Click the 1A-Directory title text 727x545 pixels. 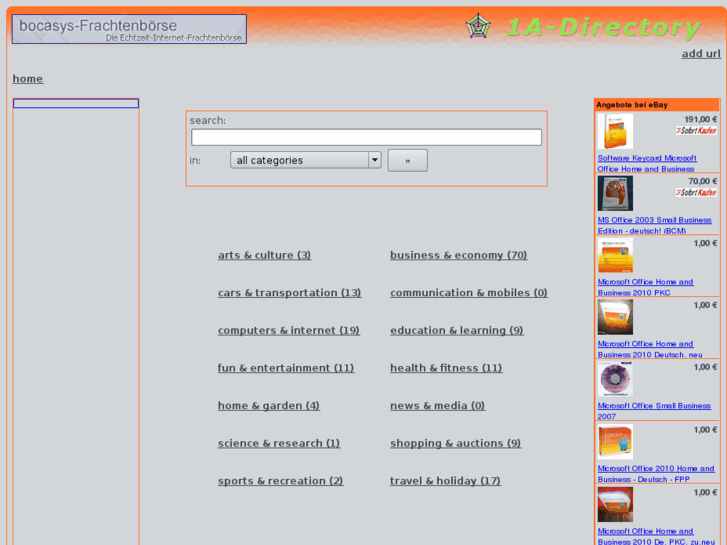[604, 27]
